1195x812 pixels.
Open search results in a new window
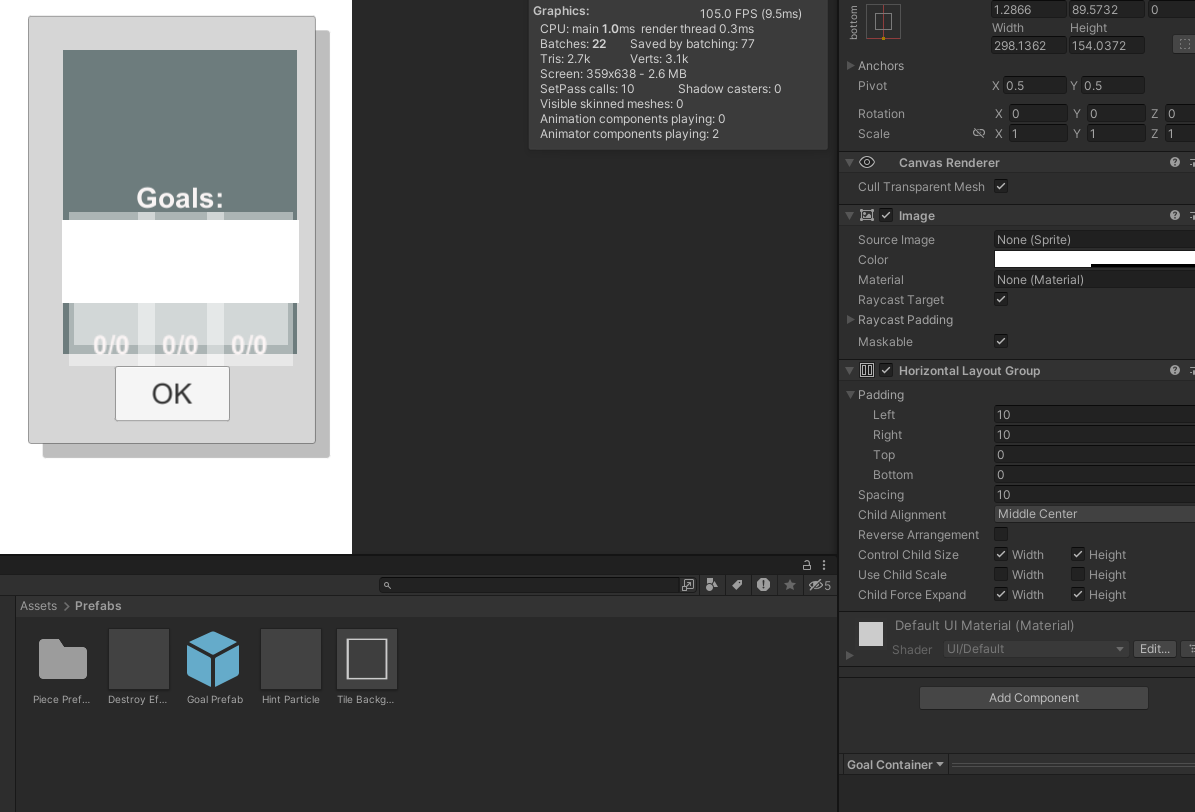click(x=687, y=585)
